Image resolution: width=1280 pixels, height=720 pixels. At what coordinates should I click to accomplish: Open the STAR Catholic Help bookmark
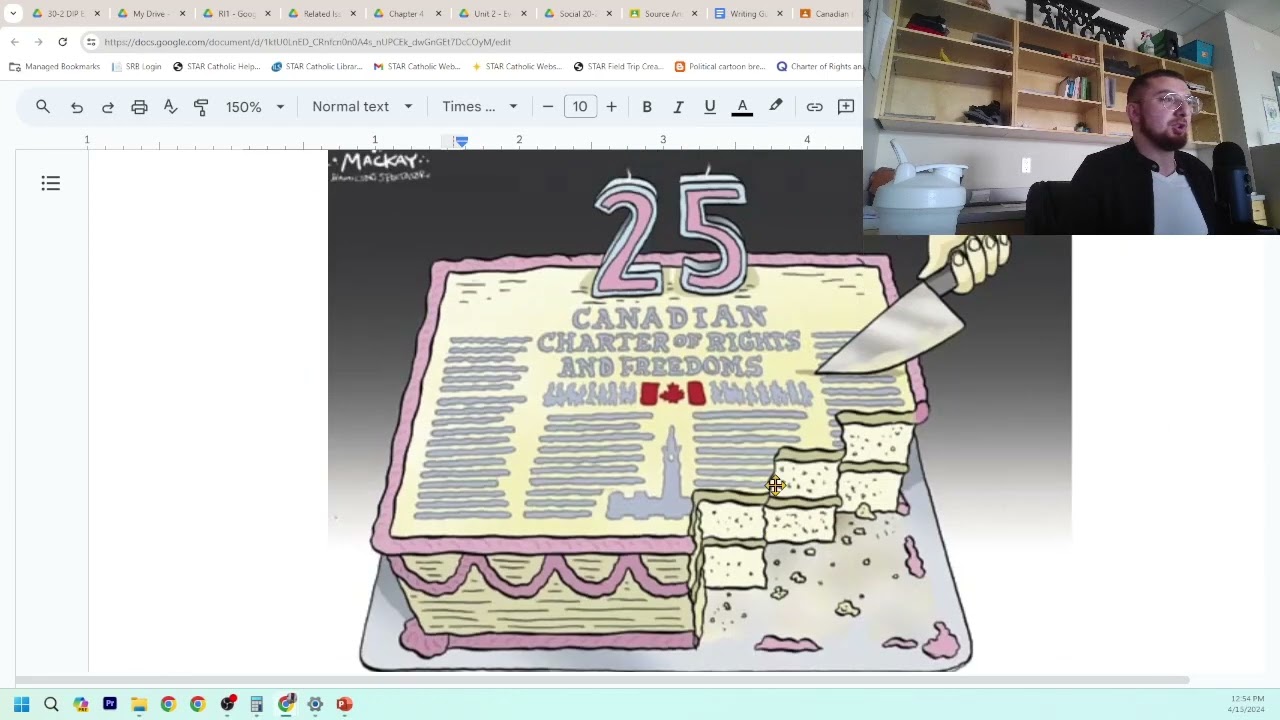tap(216, 67)
